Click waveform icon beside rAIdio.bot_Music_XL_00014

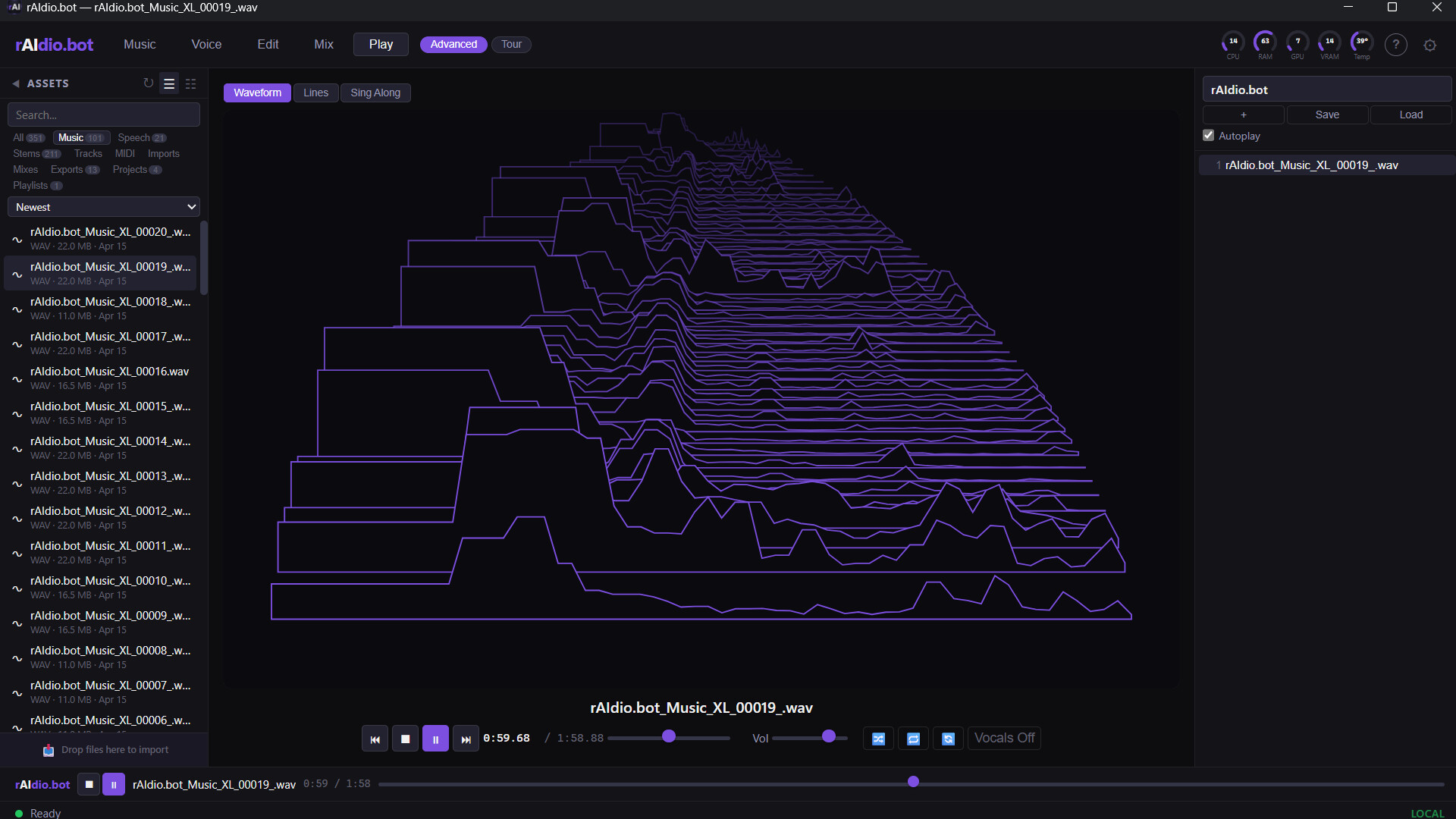(17, 449)
